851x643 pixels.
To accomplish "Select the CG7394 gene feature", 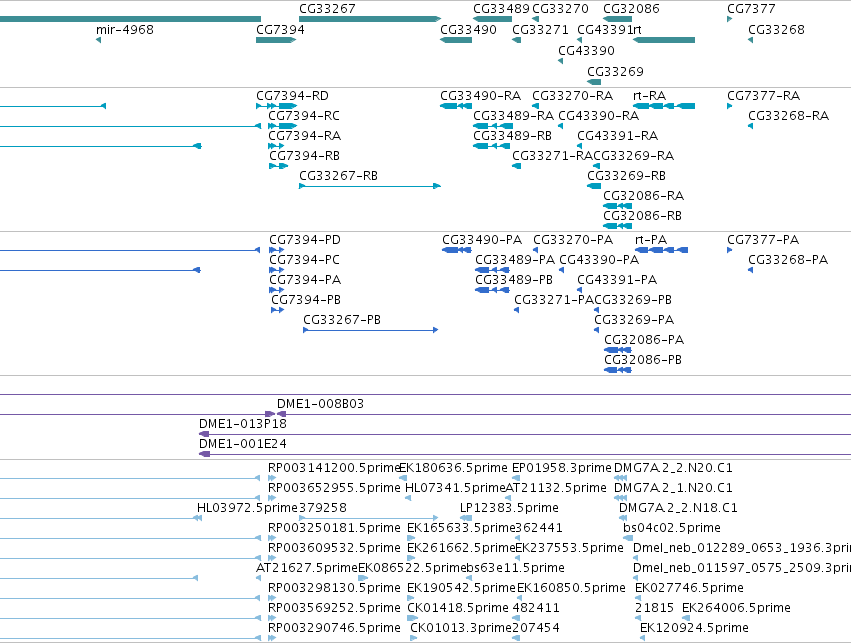I will click(x=276, y=40).
